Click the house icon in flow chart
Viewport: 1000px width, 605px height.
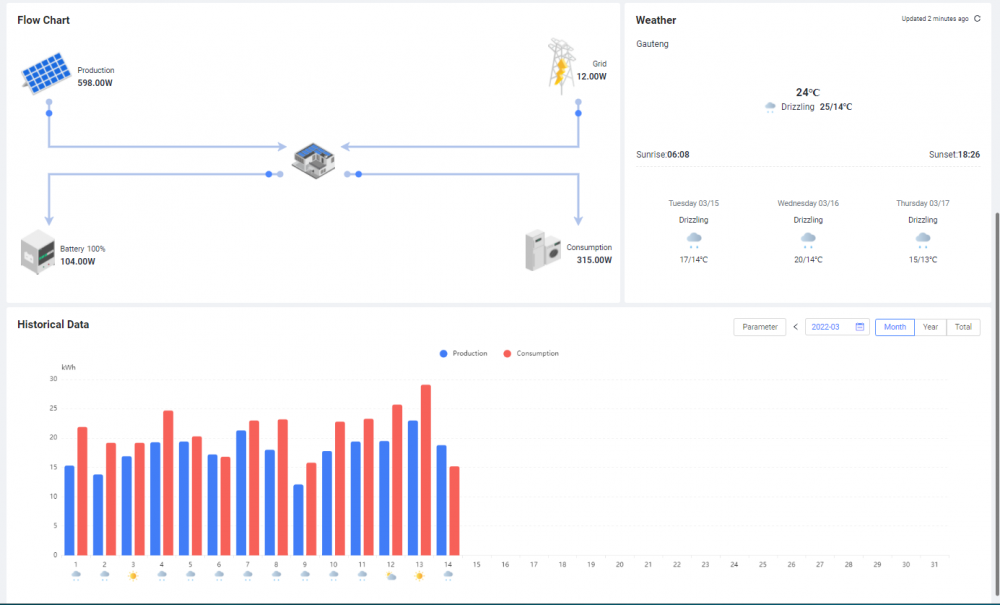(313, 161)
